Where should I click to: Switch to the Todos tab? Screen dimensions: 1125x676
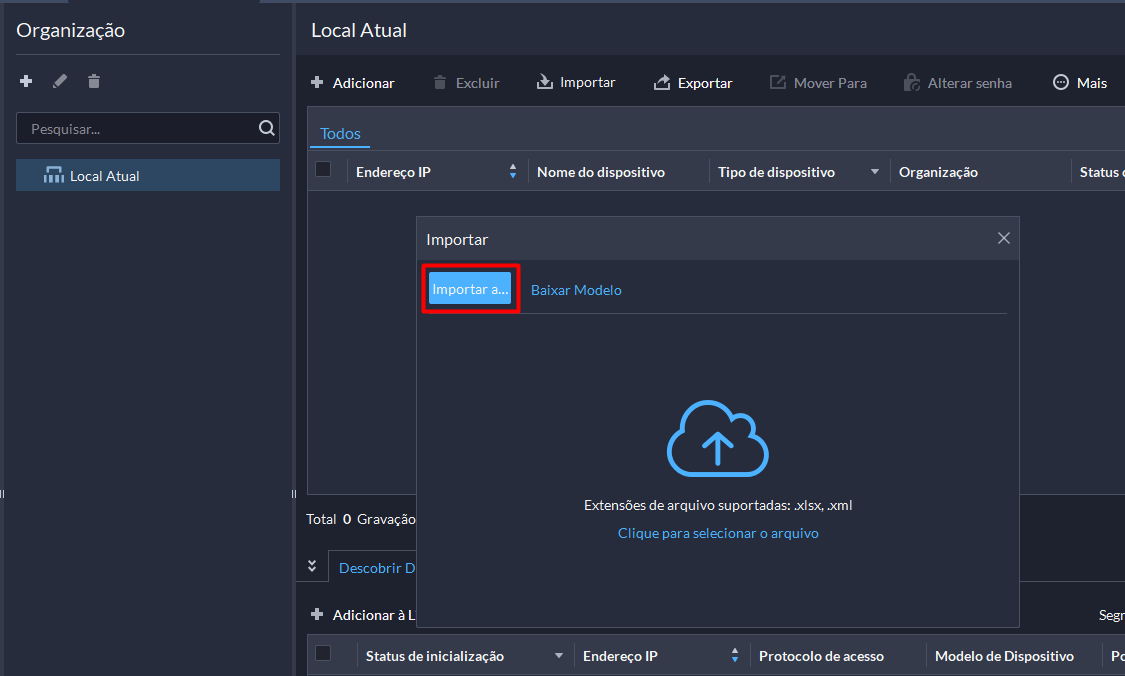(x=340, y=133)
